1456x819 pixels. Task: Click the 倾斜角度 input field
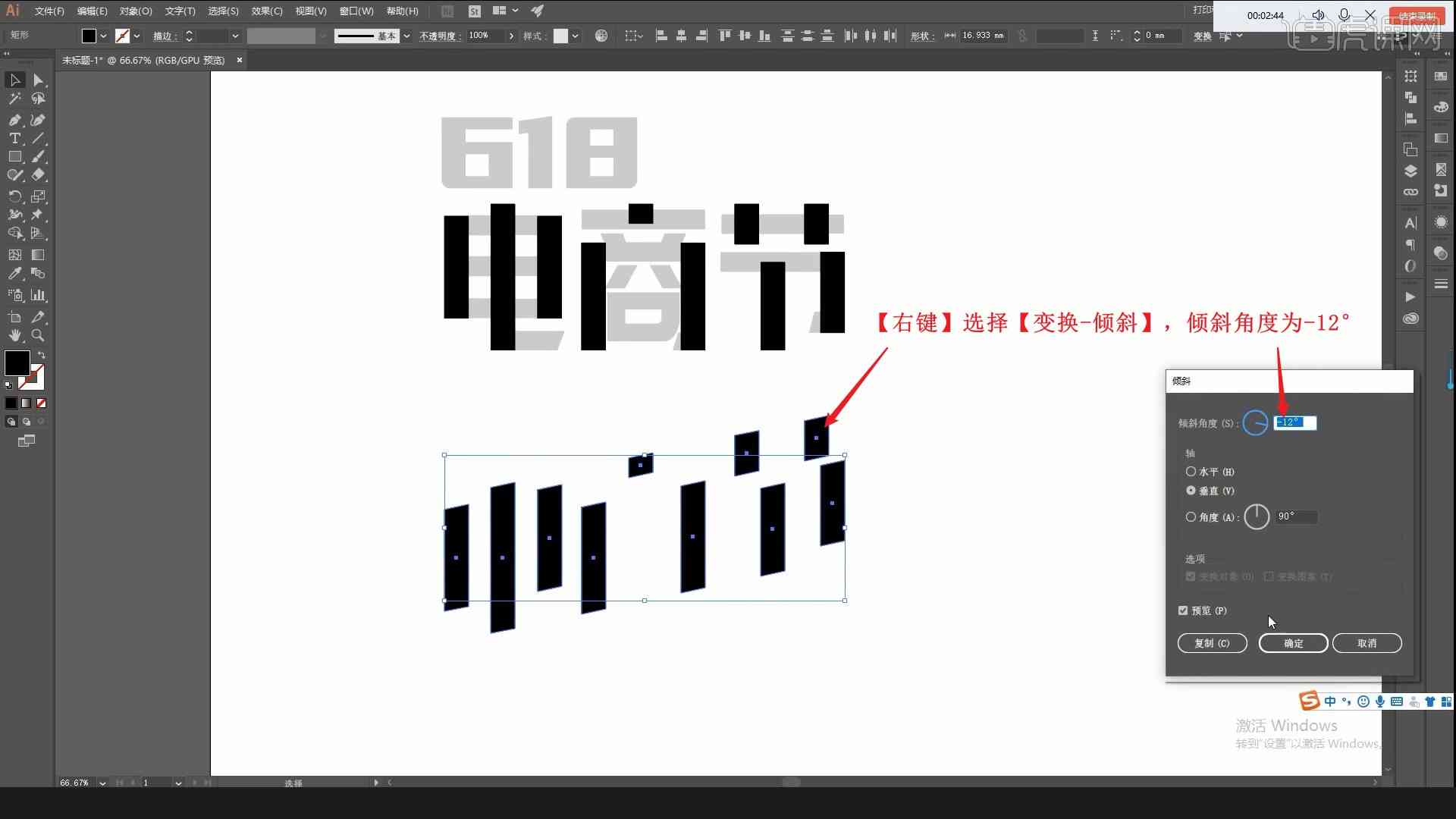click(1295, 422)
